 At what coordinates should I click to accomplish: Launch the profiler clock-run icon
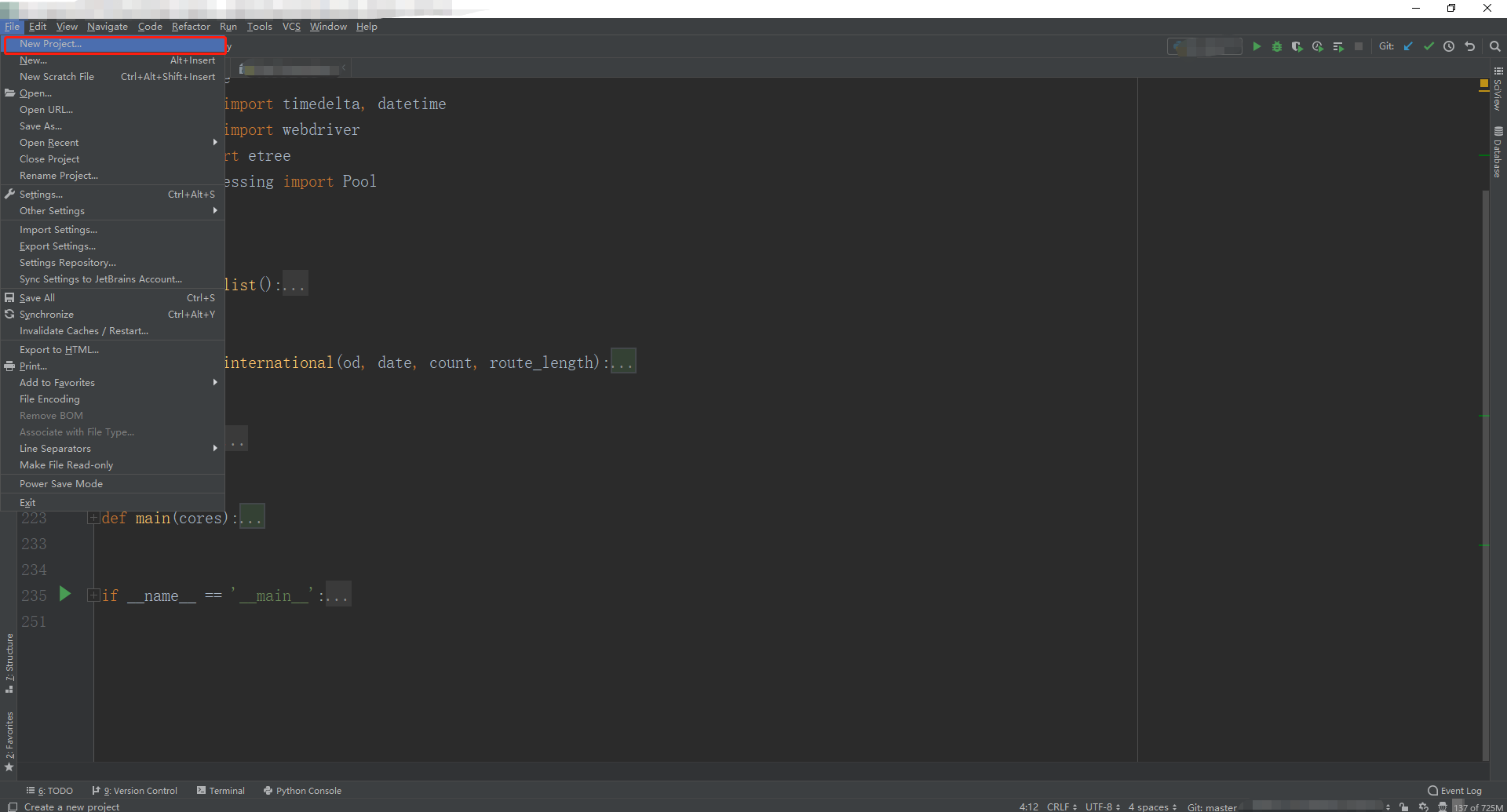pos(1318,46)
